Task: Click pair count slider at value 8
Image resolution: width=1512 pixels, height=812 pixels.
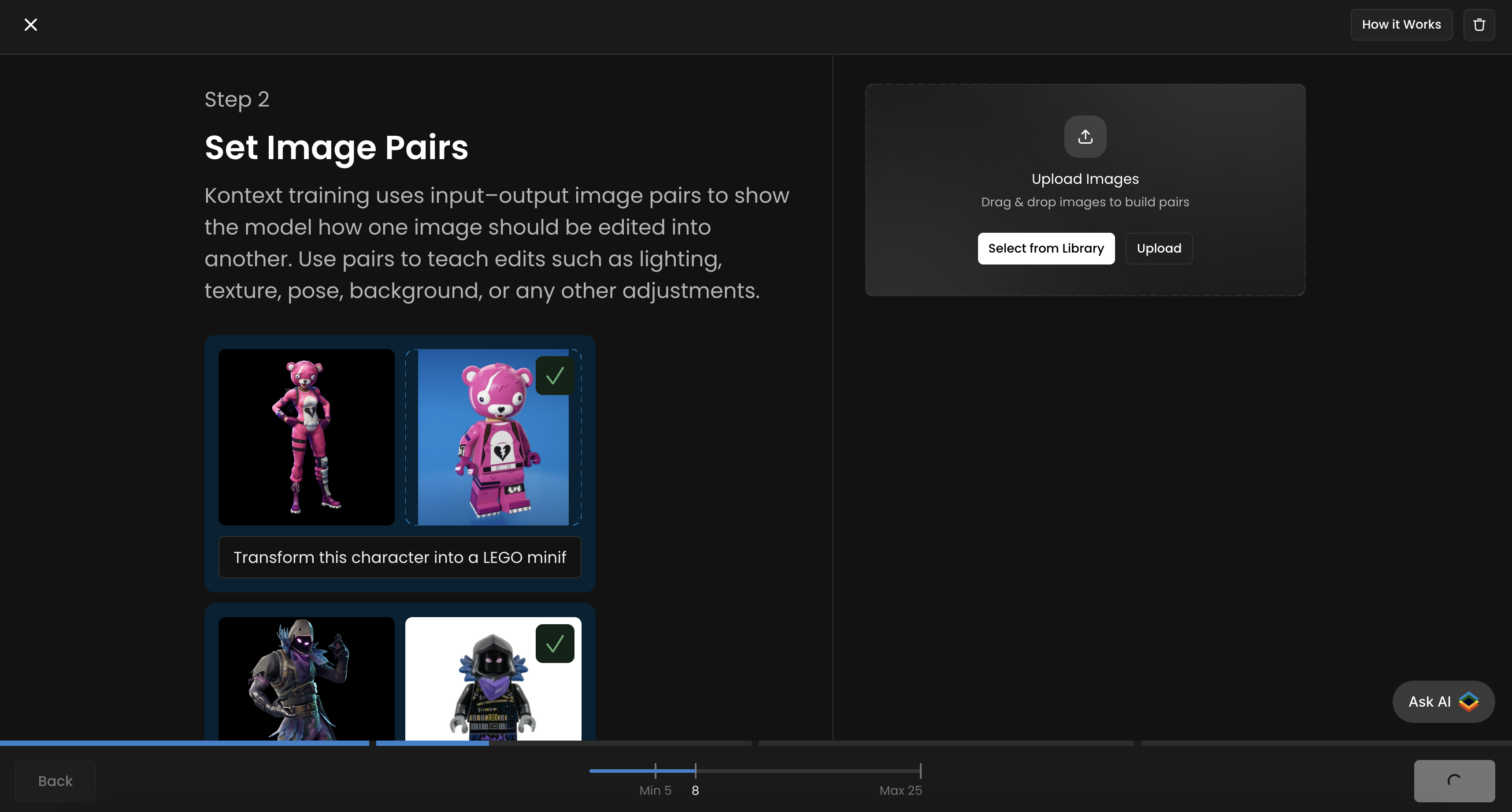Action: coord(695,771)
